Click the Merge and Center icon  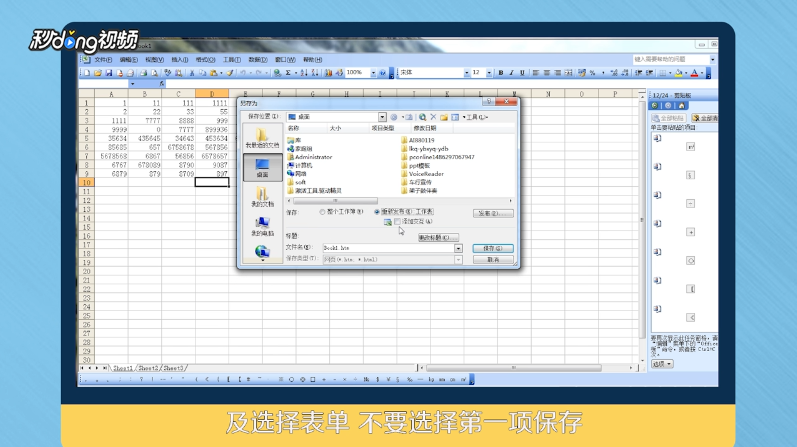568,73
